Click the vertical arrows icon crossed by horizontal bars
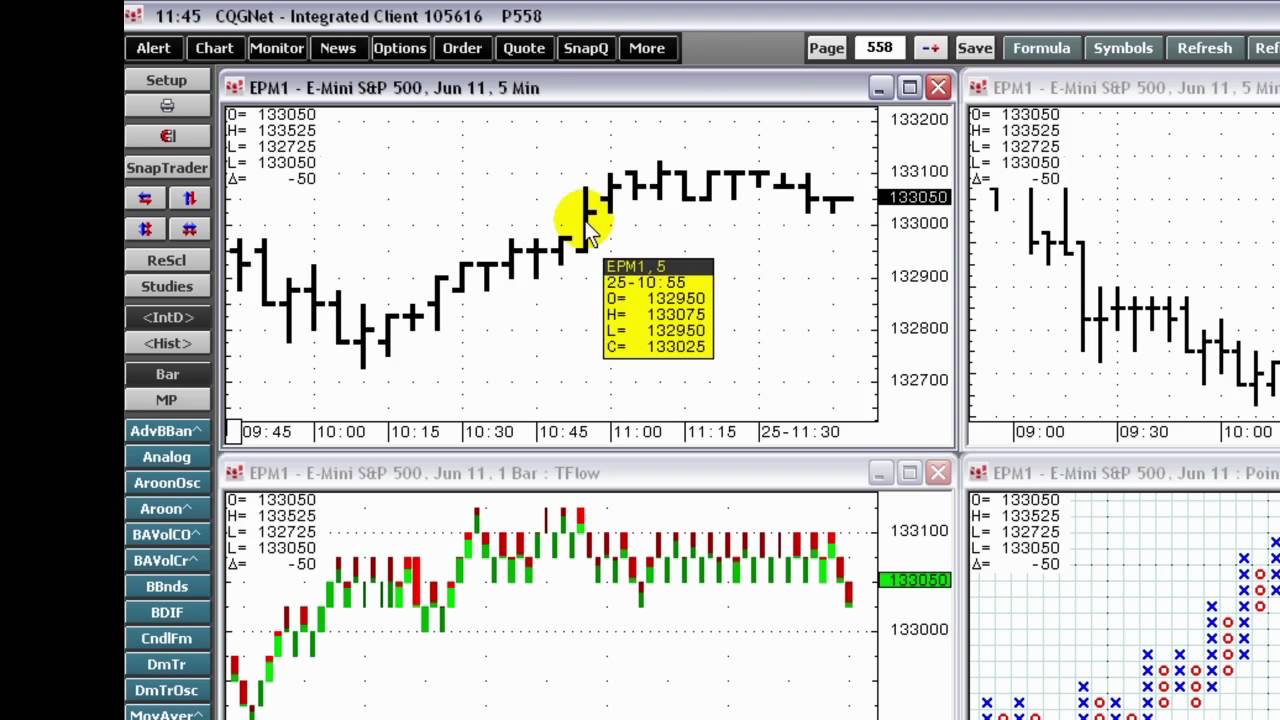1280x720 pixels. (146, 229)
